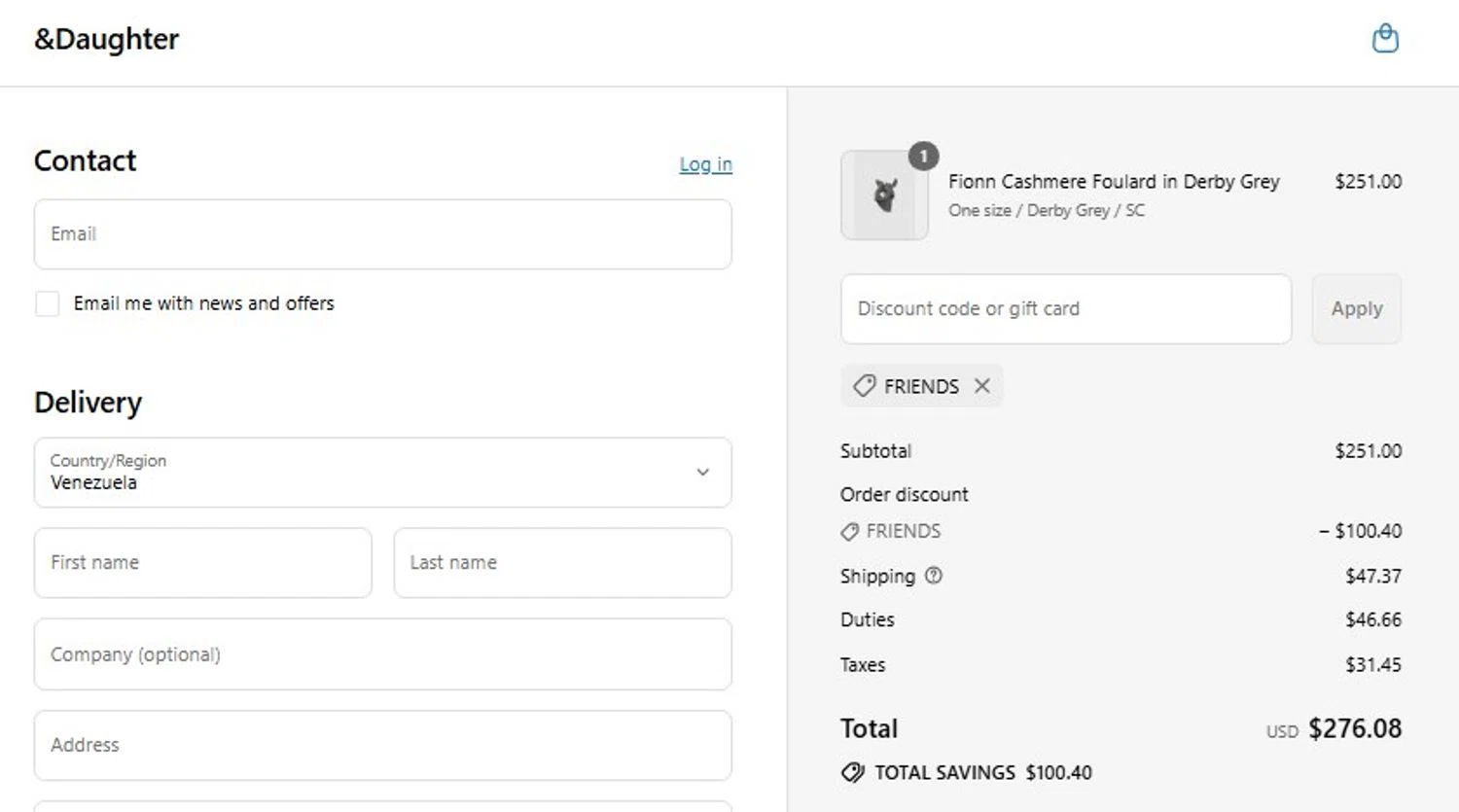This screenshot has height=812, width=1459.
Task: Open the shopping bag cart icon
Action: (x=1385, y=39)
